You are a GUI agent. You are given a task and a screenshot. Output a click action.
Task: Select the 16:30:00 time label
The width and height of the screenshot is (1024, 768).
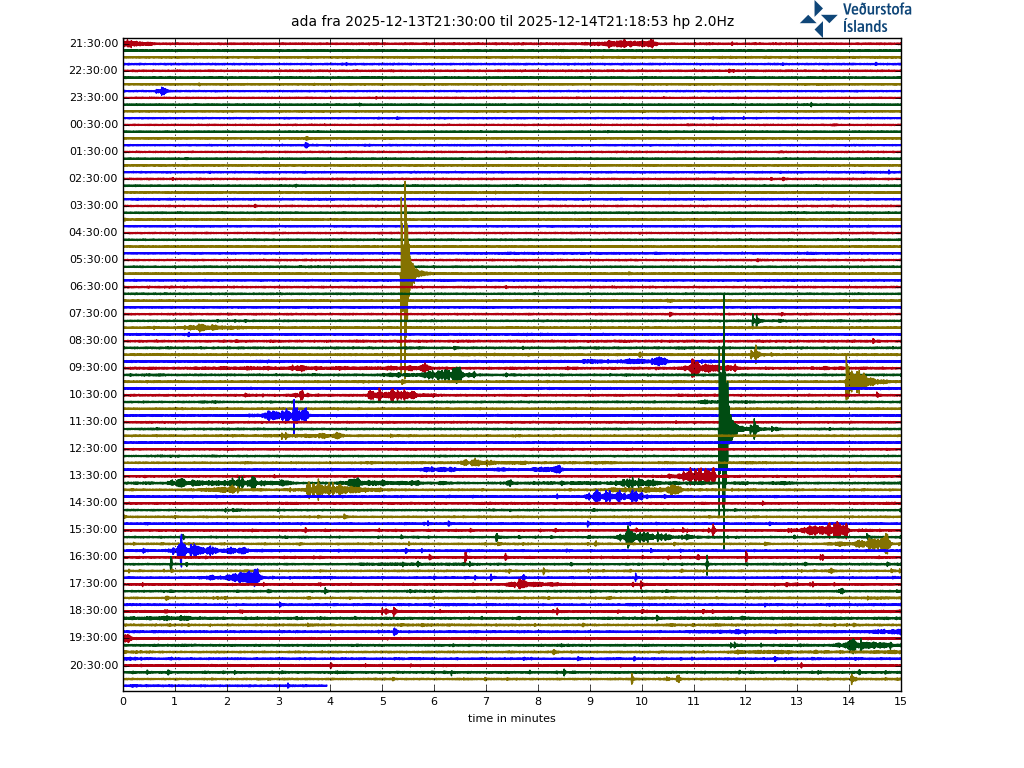tap(94, 557)
